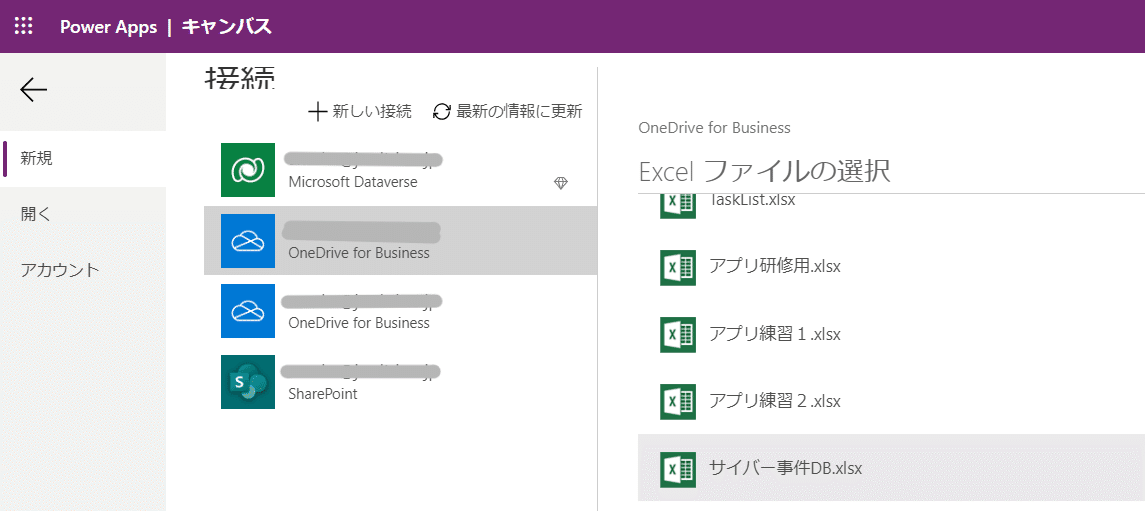The width and height of the screenshot is (1145, 511).
Task: Click the Microsoft Dataverse connection icon
Action: pyautogui.click(x=248, y=170)
